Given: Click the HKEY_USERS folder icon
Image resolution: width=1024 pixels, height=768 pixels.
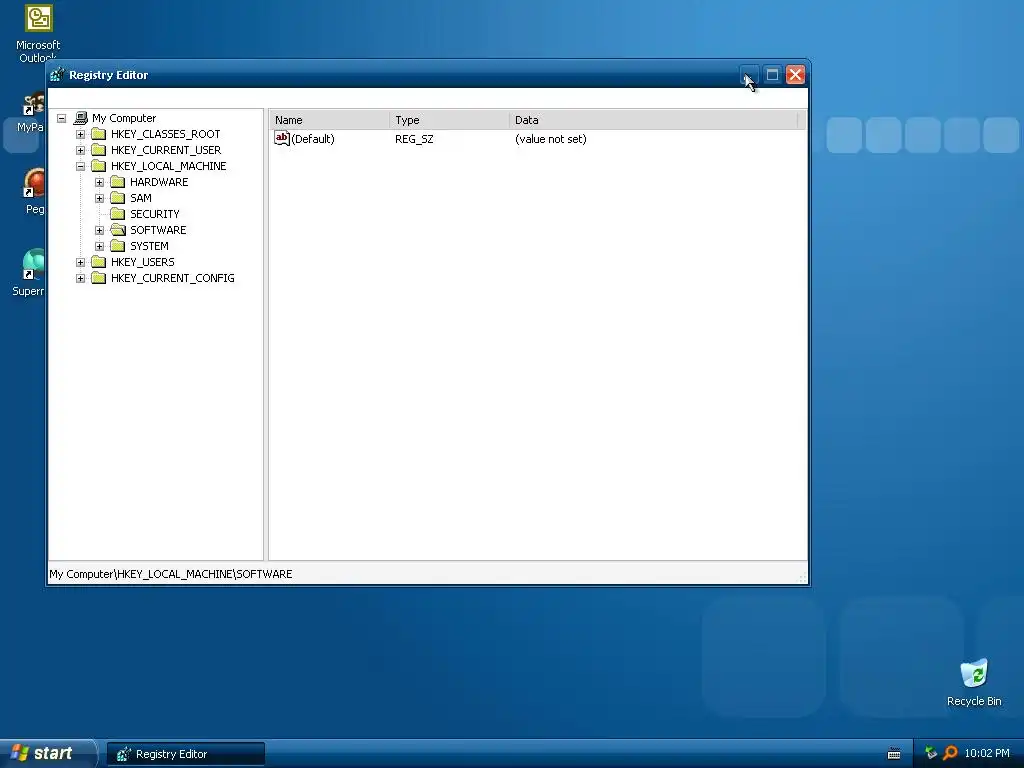Looking at the screenshot, I should [x=99, y=262].
